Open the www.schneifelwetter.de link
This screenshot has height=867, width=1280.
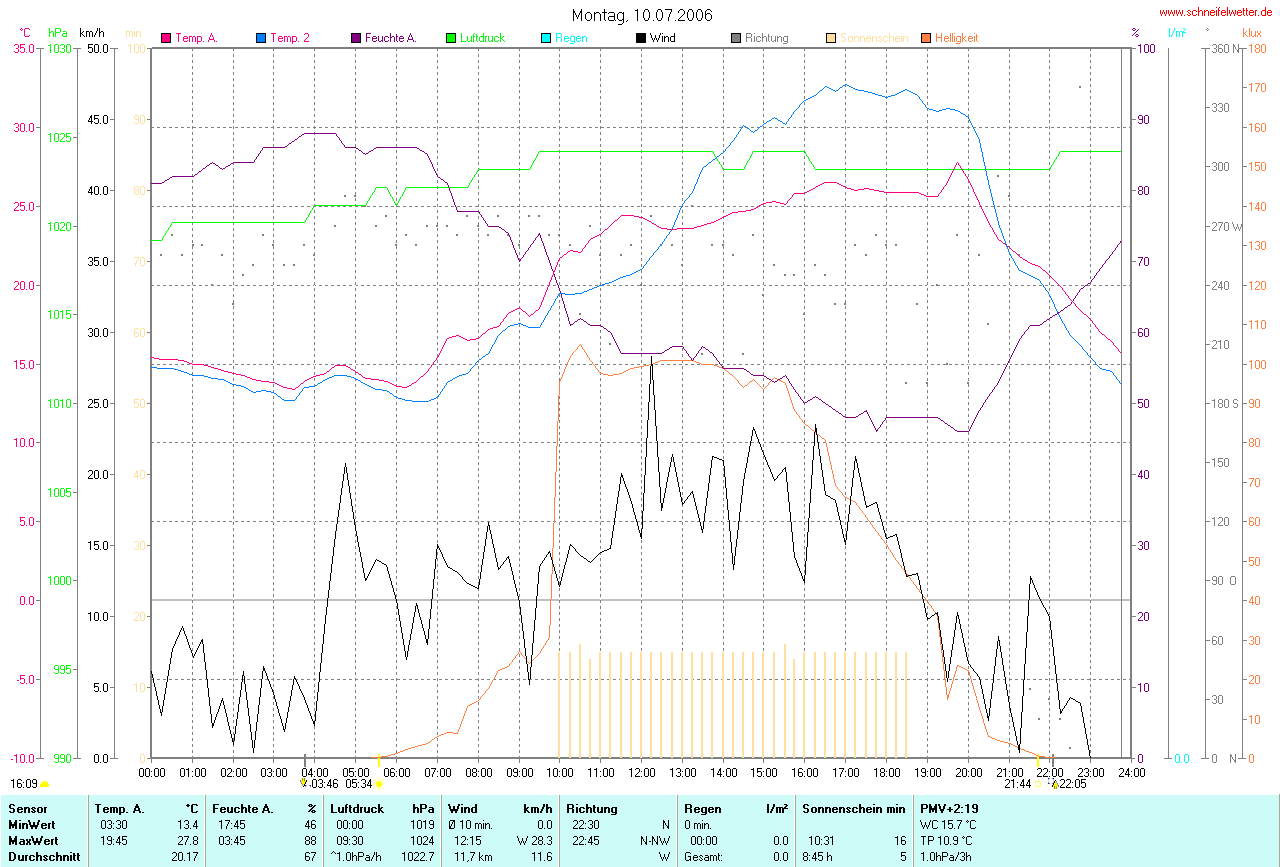tap(1217, 12)
